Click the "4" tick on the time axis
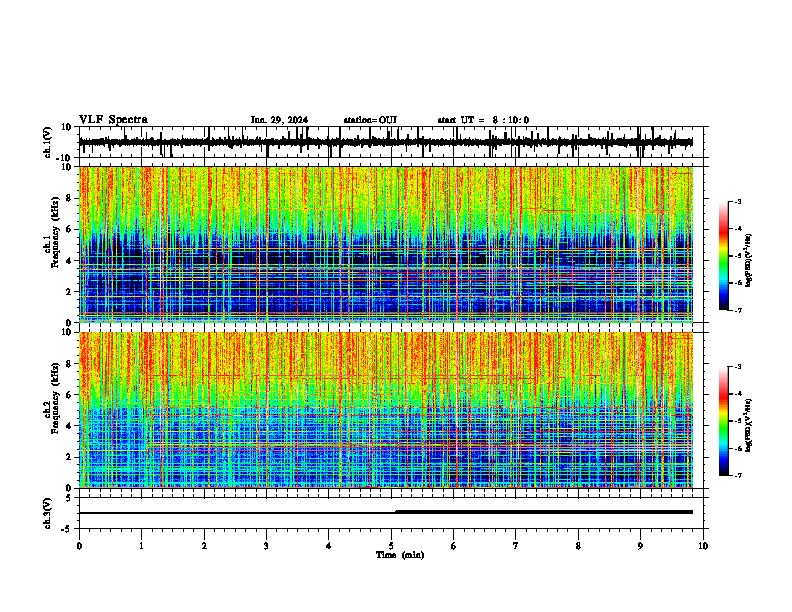The image size is (792, 612). [329, 546]
